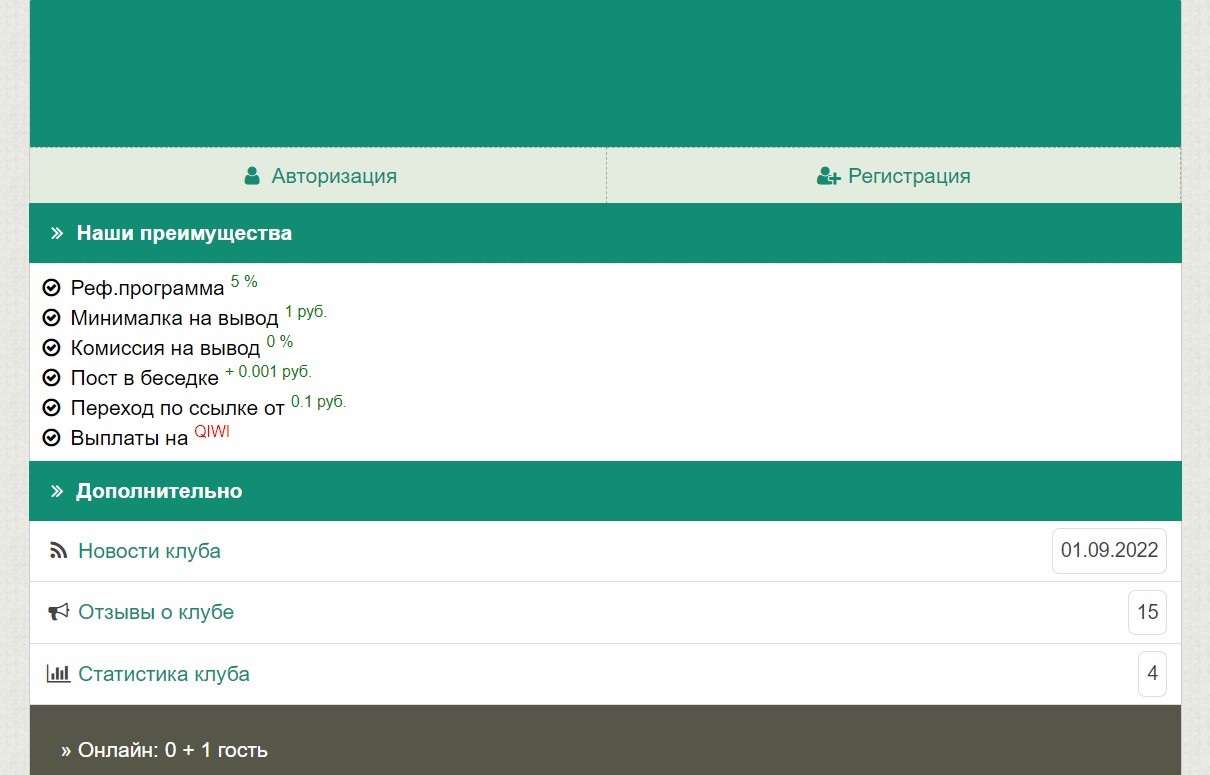Click the check circle next to Комиссия на вывод
Image resolution: width=1210 pixels, height=775 pixels.
(x=52, y=348)
